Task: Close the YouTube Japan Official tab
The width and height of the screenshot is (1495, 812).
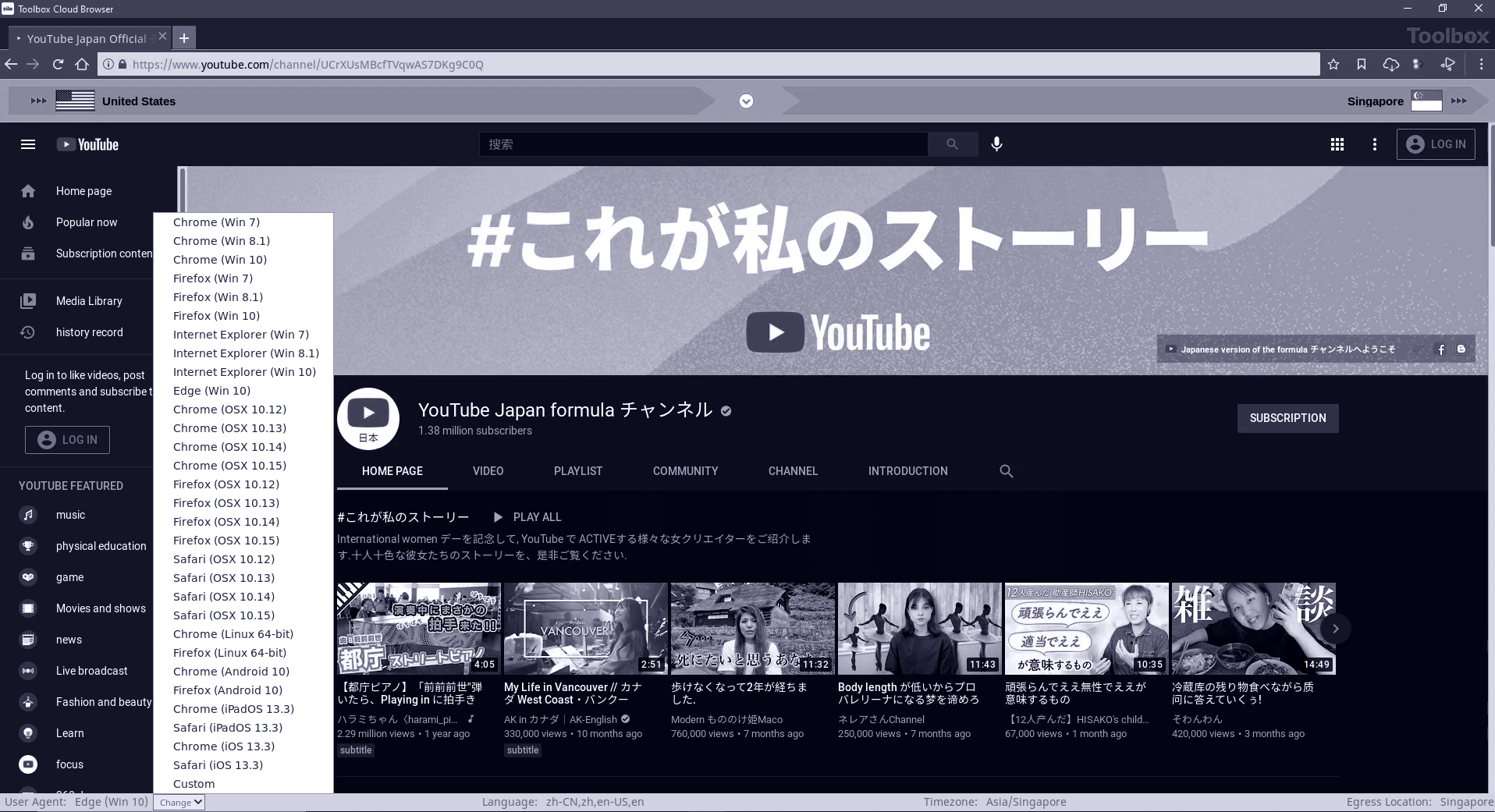Action: [x=162, y=36]
